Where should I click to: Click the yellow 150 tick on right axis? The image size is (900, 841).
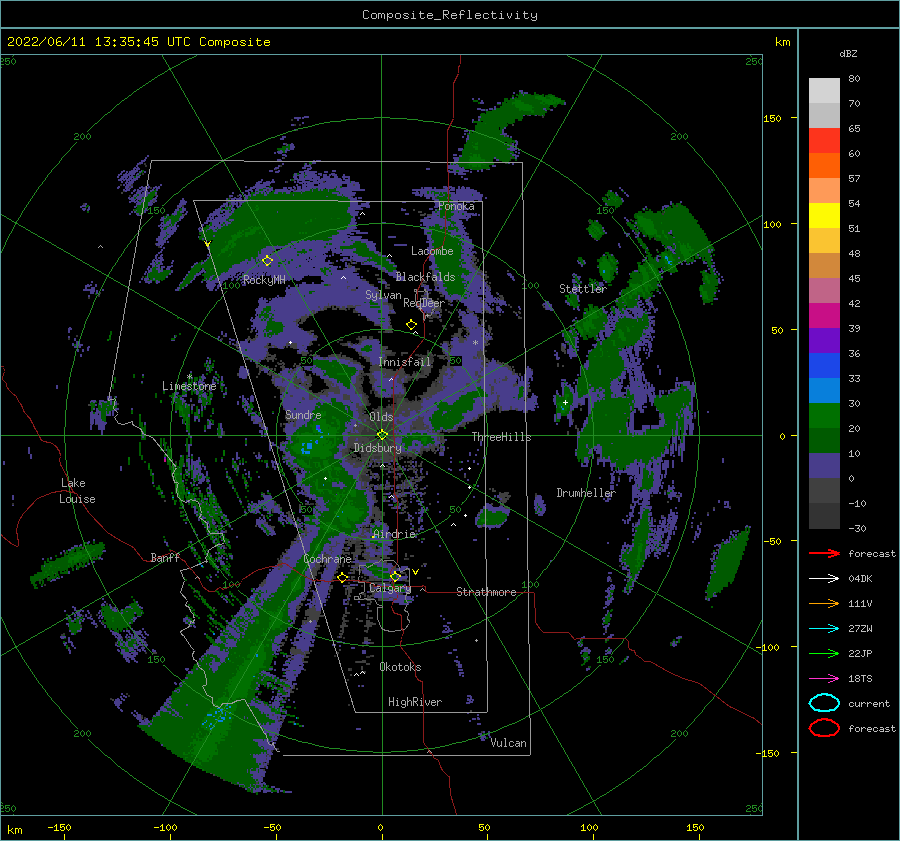(x=772, y=118)
